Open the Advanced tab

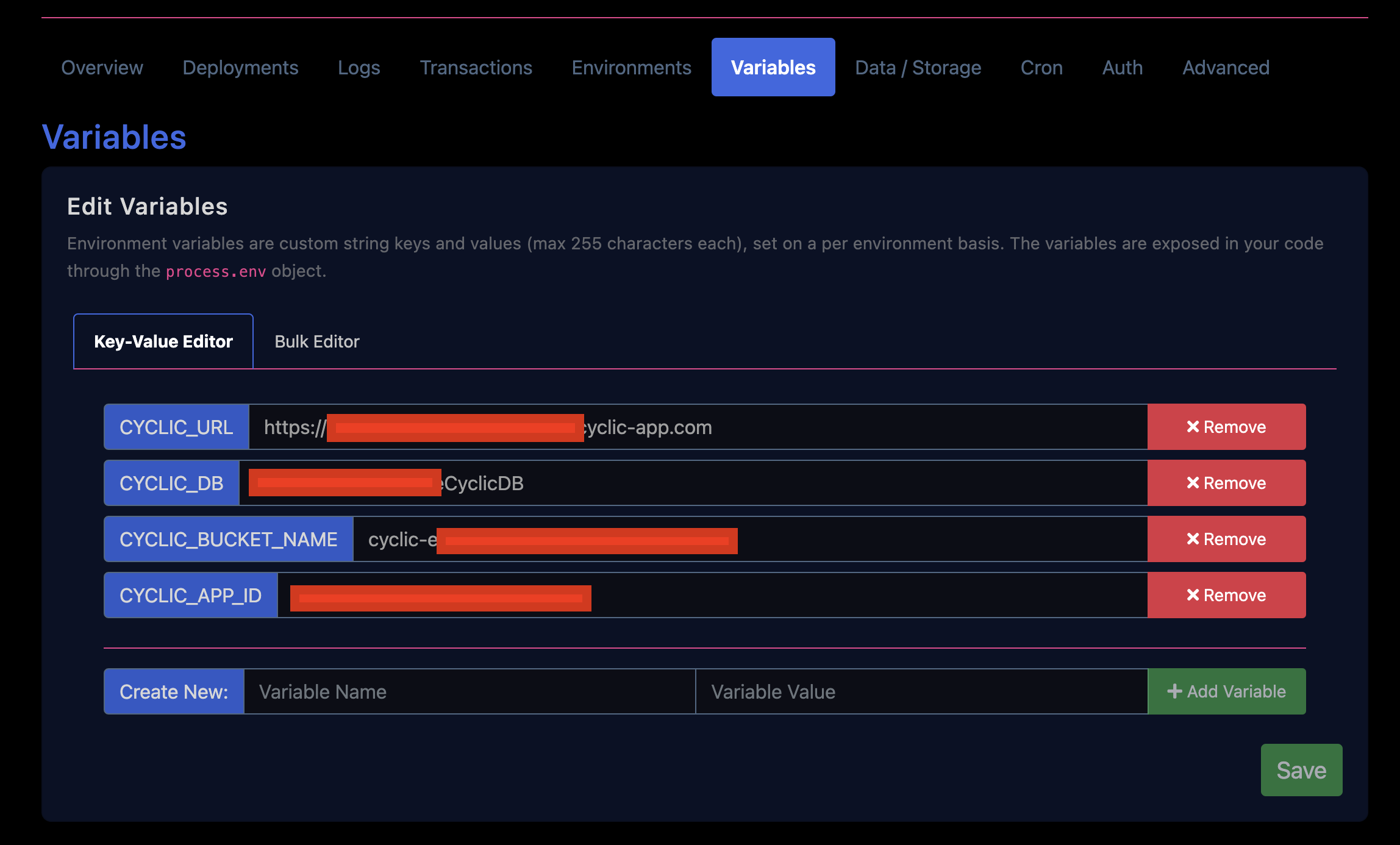click(1226, 67)
